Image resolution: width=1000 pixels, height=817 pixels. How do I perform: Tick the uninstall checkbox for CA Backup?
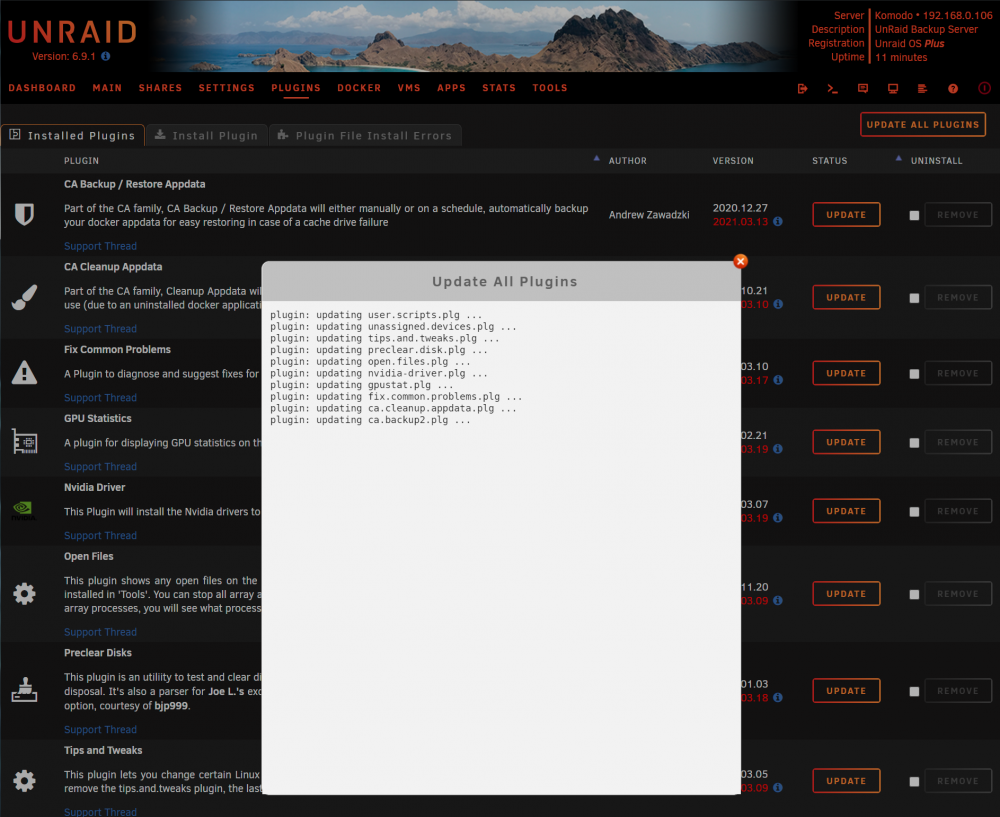coord(914,216)
